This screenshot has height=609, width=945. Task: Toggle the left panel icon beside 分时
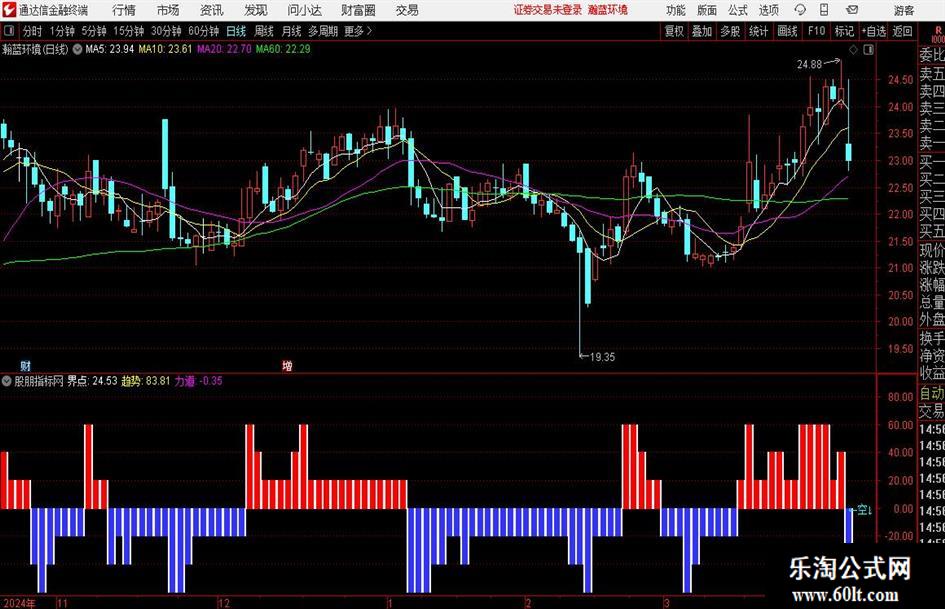pyautogui.click(x=8, y=31)
